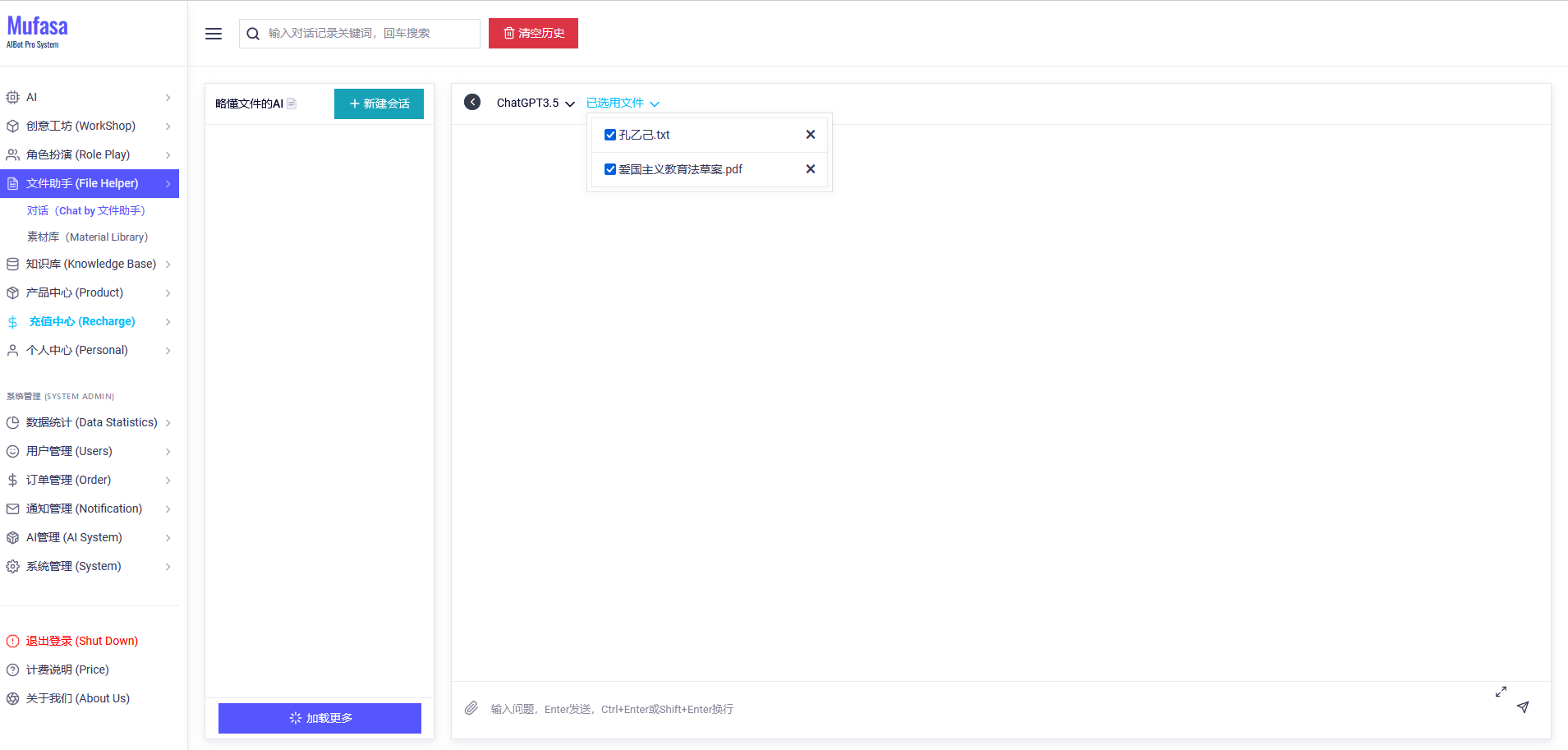Remove 爱国主义教育法草案.pdf with its X icon
The height and width of the screenshot is (750, 1568).
[x=810, y=169]
